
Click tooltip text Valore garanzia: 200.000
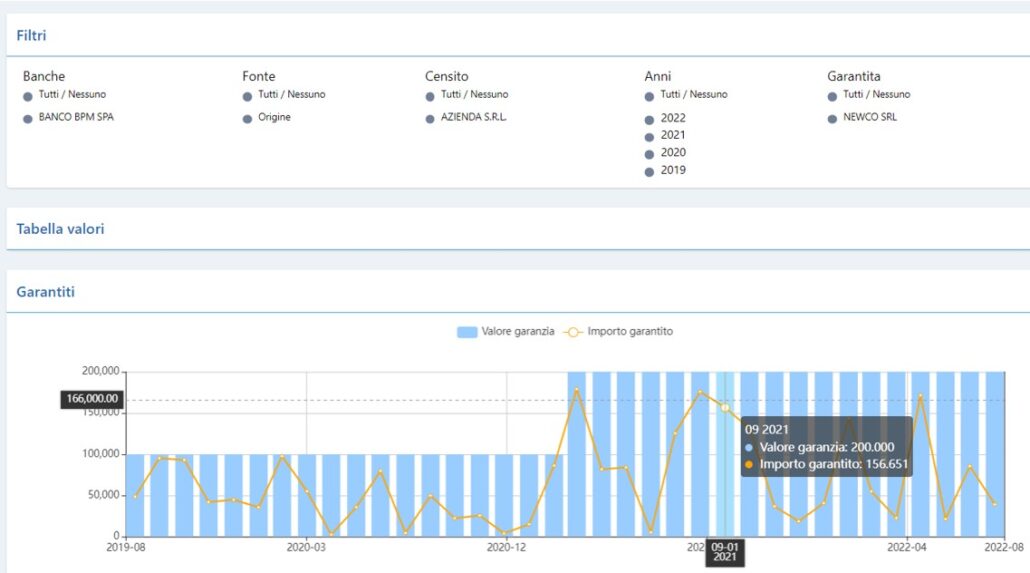pos(826,447)
